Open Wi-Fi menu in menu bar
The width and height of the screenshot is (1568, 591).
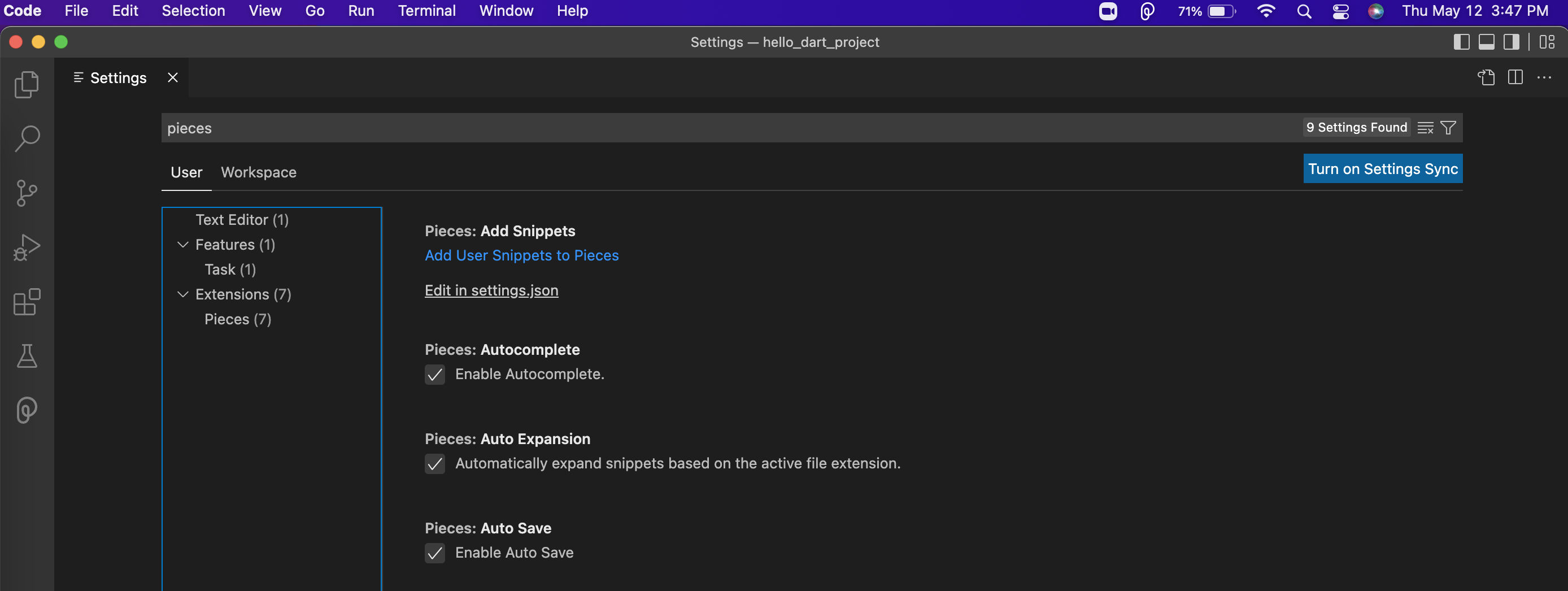click(1265, 11)
